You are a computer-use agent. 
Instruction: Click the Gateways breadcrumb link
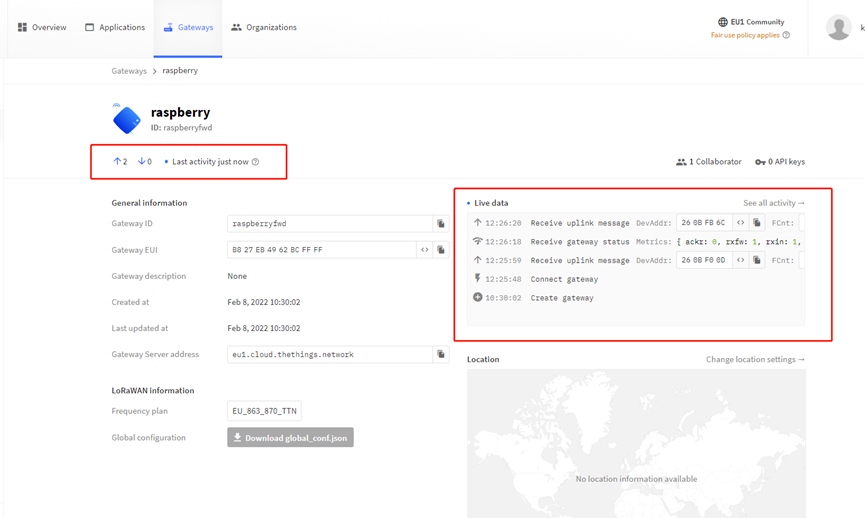129,71
